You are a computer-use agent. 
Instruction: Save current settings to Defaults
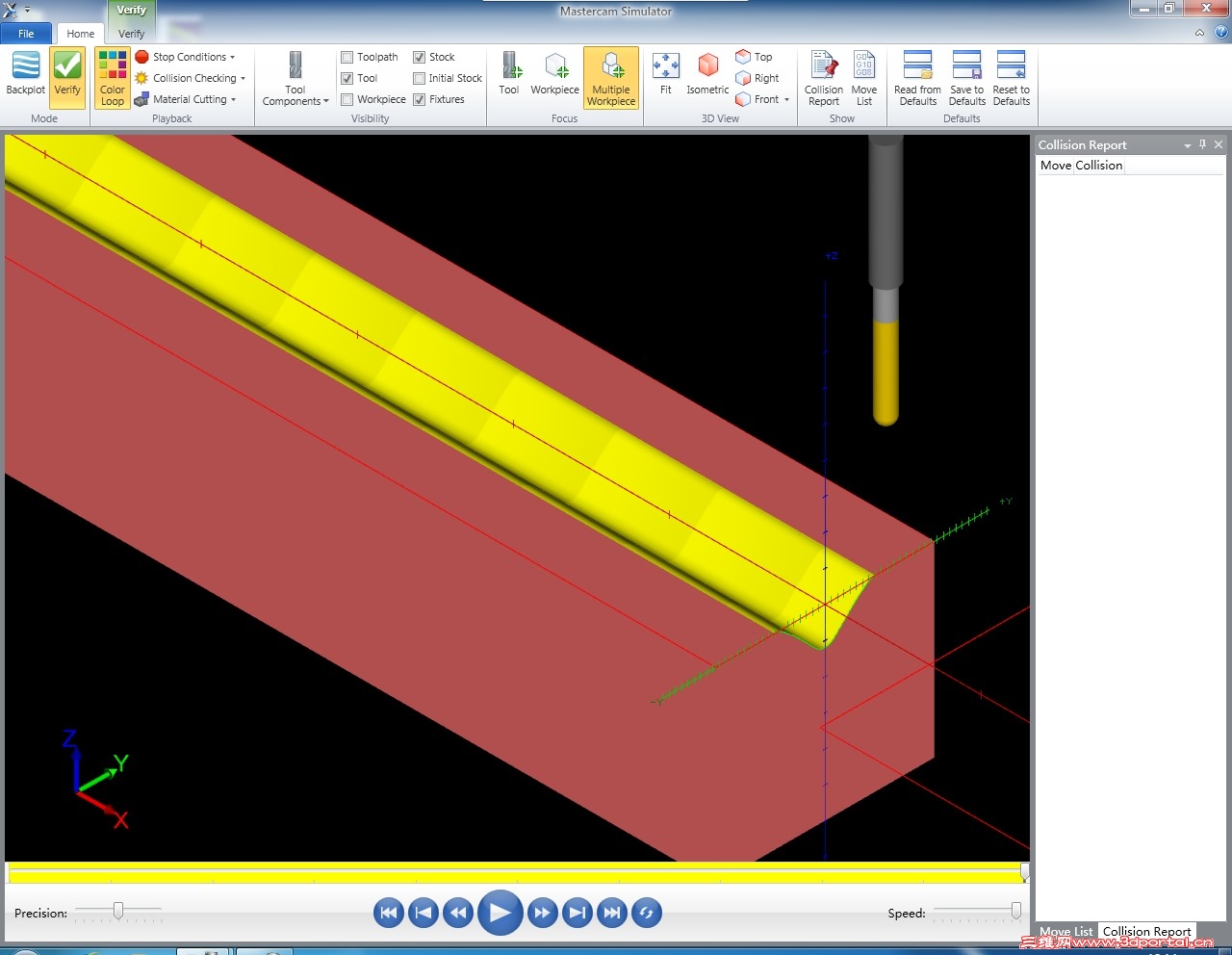[967, 78]
